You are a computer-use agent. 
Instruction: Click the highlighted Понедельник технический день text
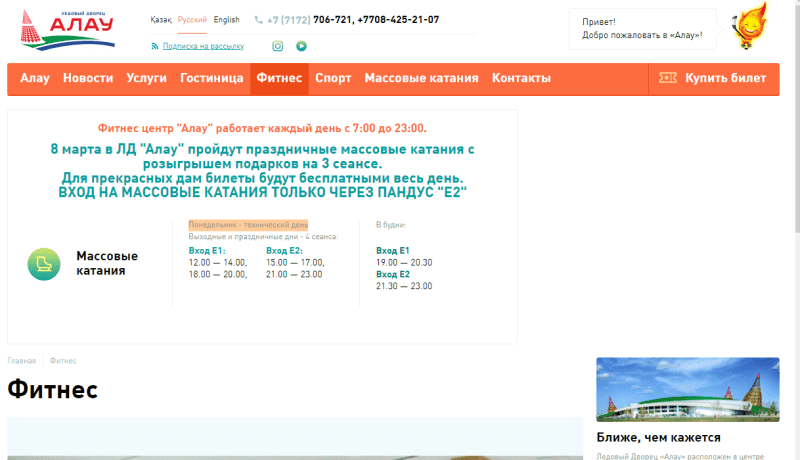point(248,225)
